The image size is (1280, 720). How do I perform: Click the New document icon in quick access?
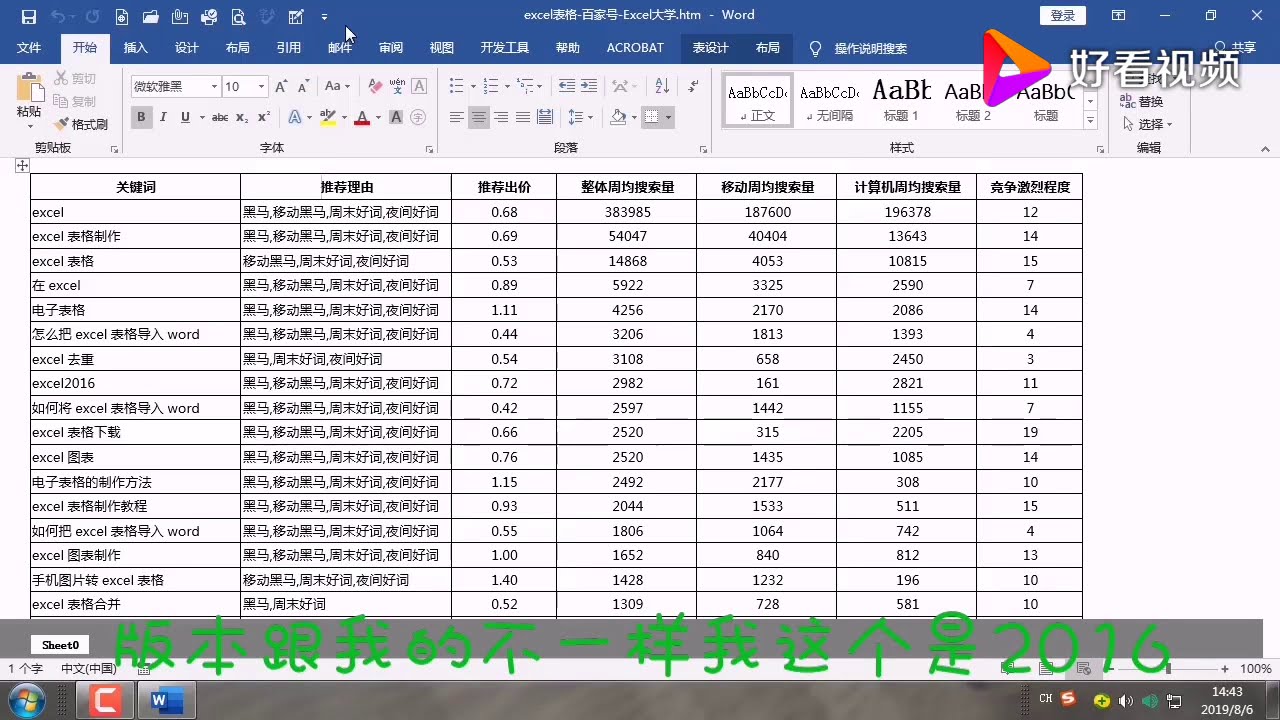122,16
